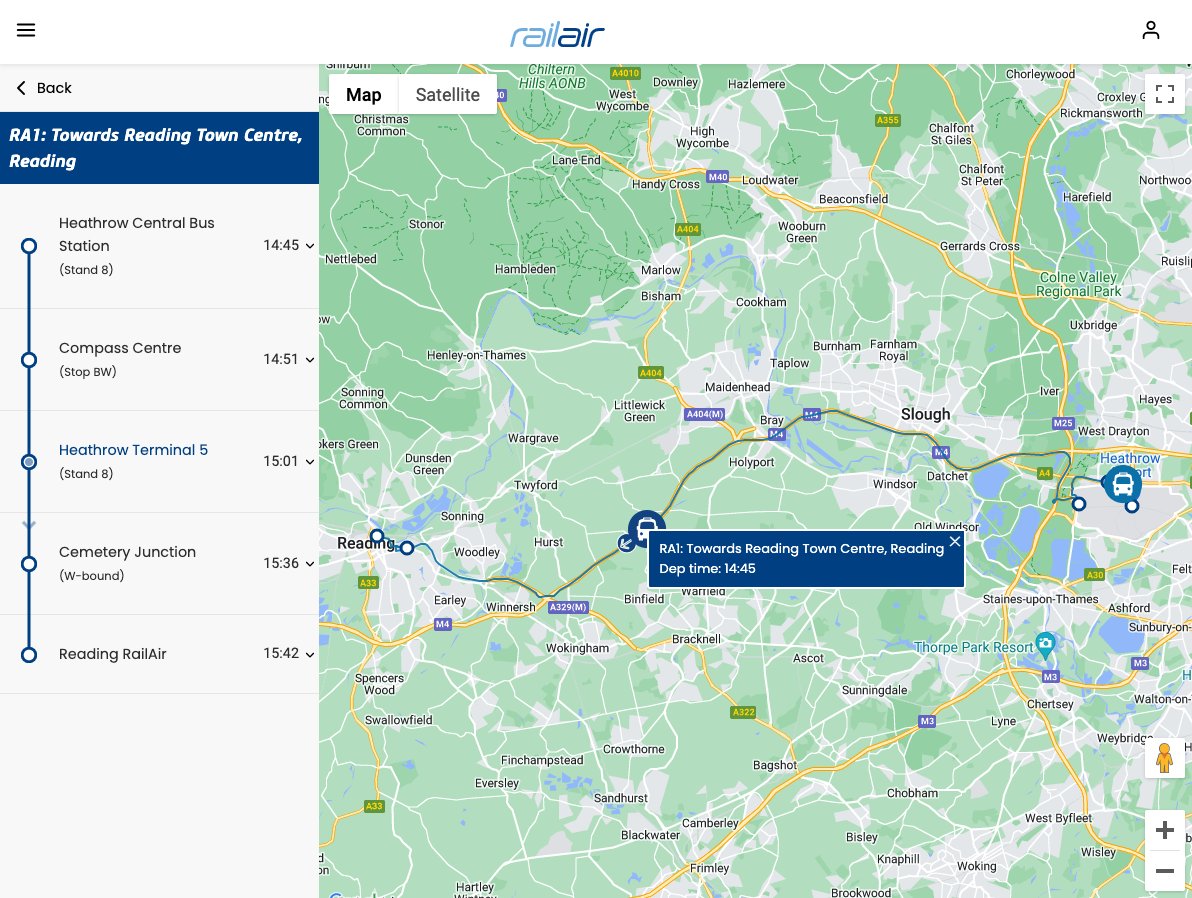Image resolution: width=1192 pixels, height=898 pixels.
Task: Click the Chiltern Hills AONB label
Action: click(x=553, y=76)
